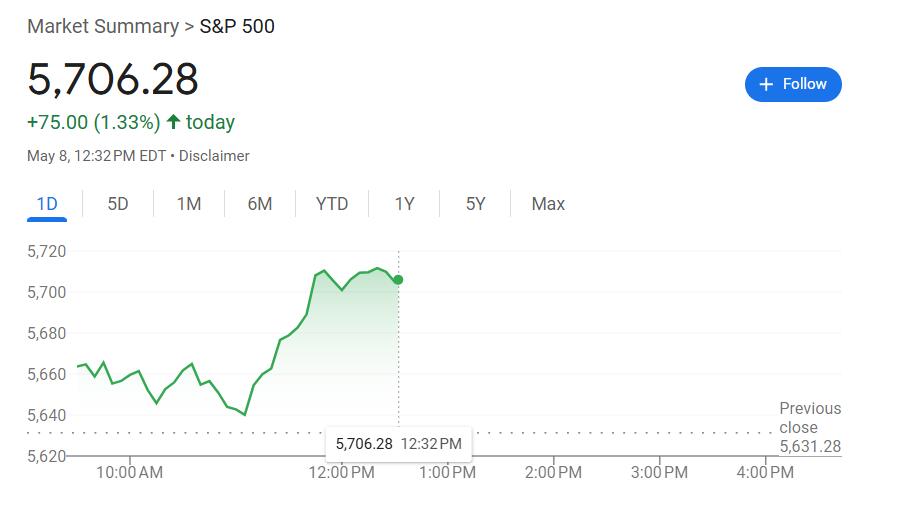Click the green up arrow icon beside today
This screenshot has width=905, height=507.
pos(173,122)
